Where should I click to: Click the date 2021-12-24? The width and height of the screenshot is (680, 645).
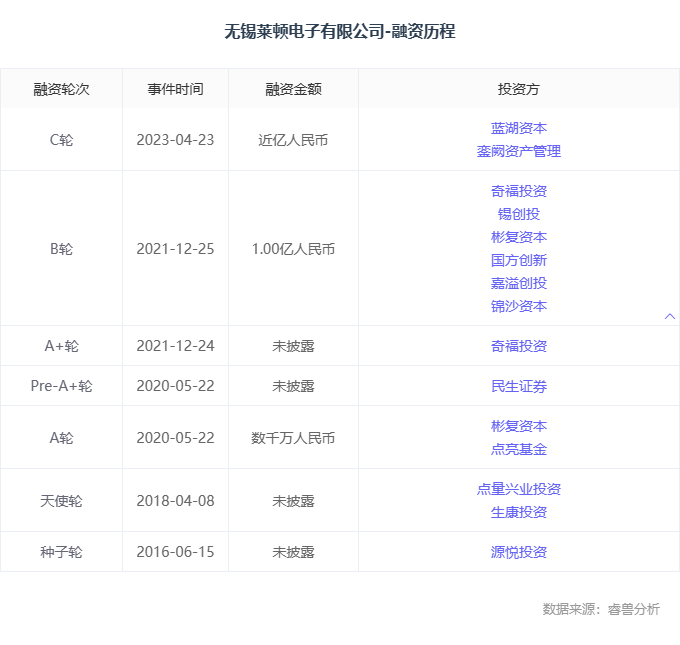(175, 346)
